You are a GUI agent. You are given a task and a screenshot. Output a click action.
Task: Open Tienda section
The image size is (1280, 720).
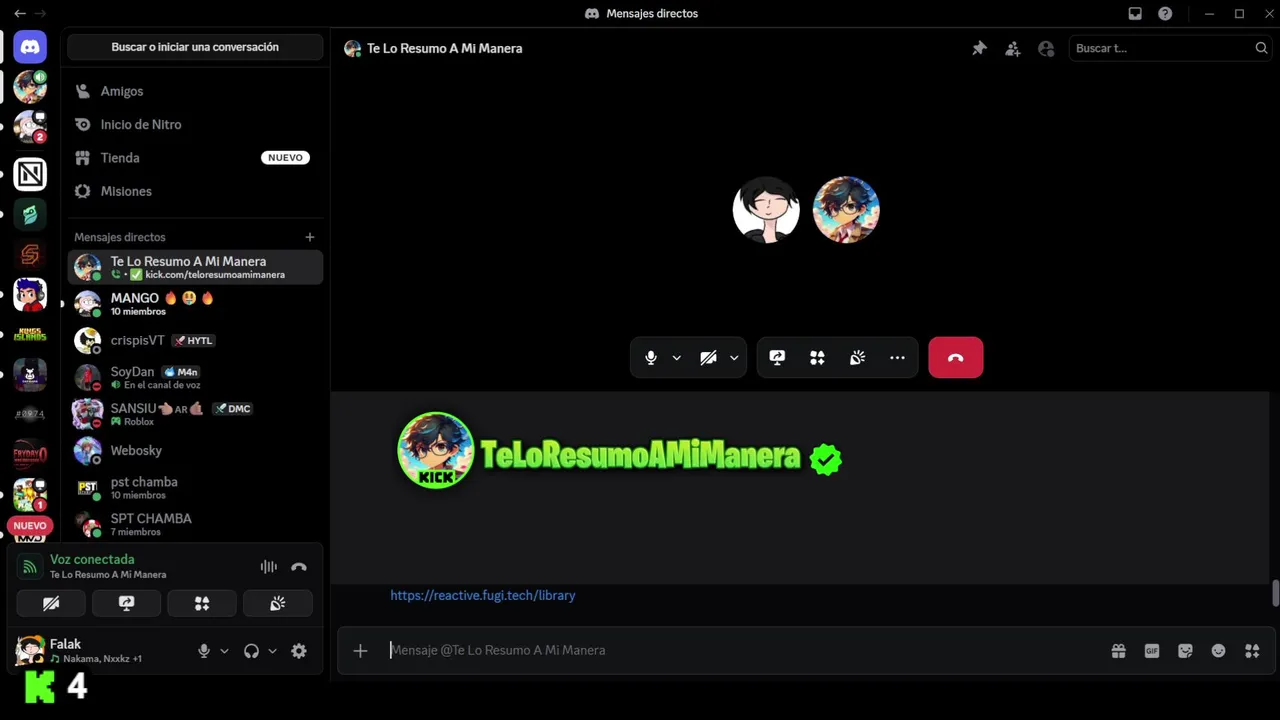tap(195, 158)
